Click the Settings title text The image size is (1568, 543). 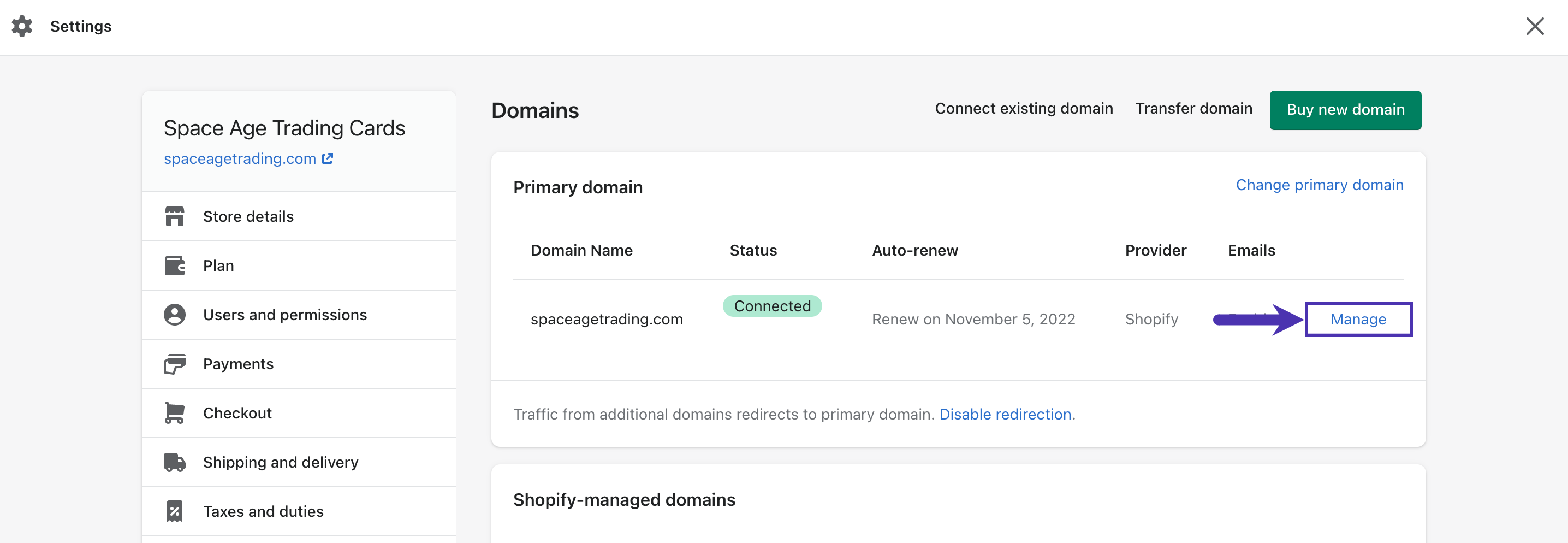[81, 26]
